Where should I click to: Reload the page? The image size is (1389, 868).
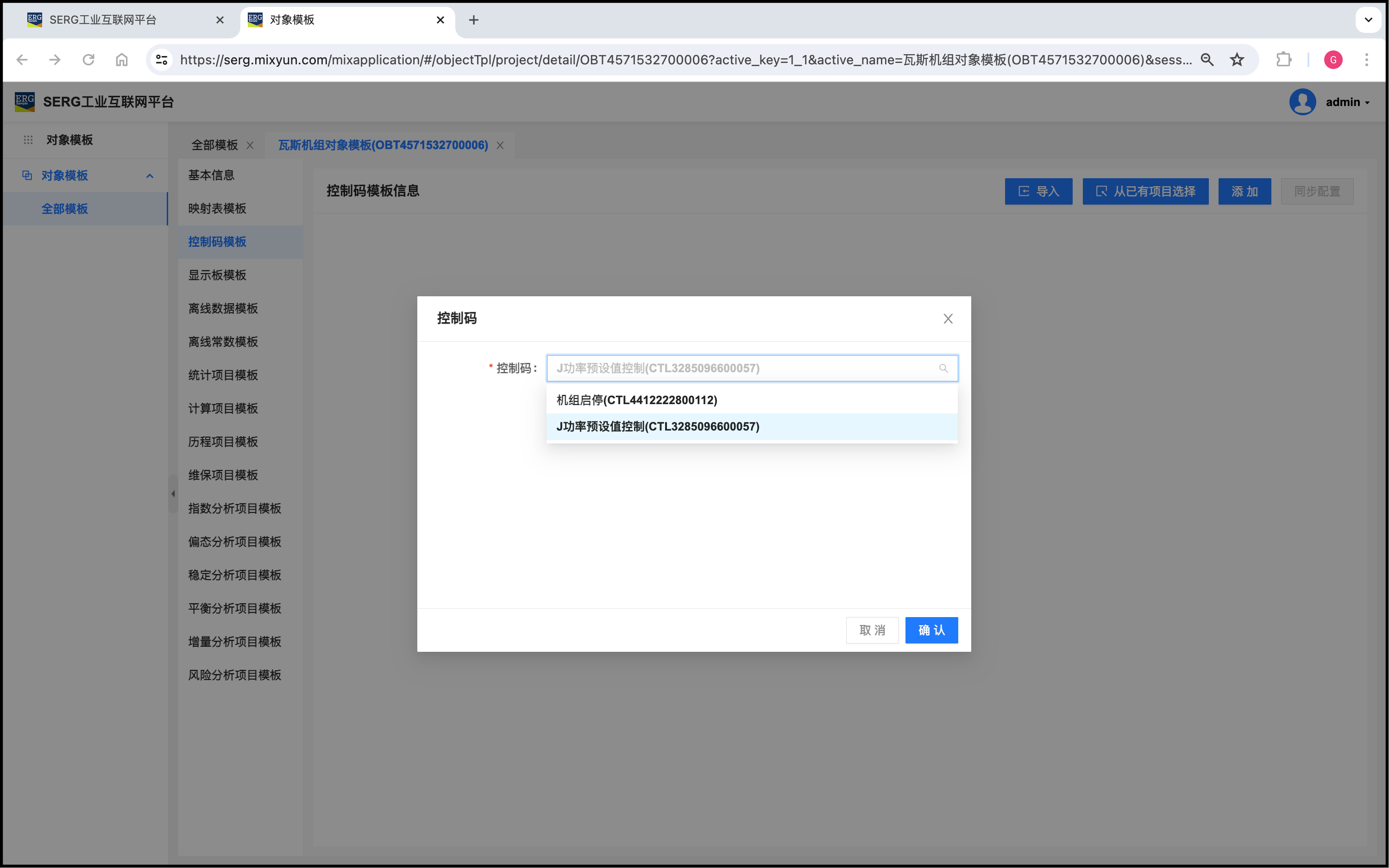coord(88,60)
